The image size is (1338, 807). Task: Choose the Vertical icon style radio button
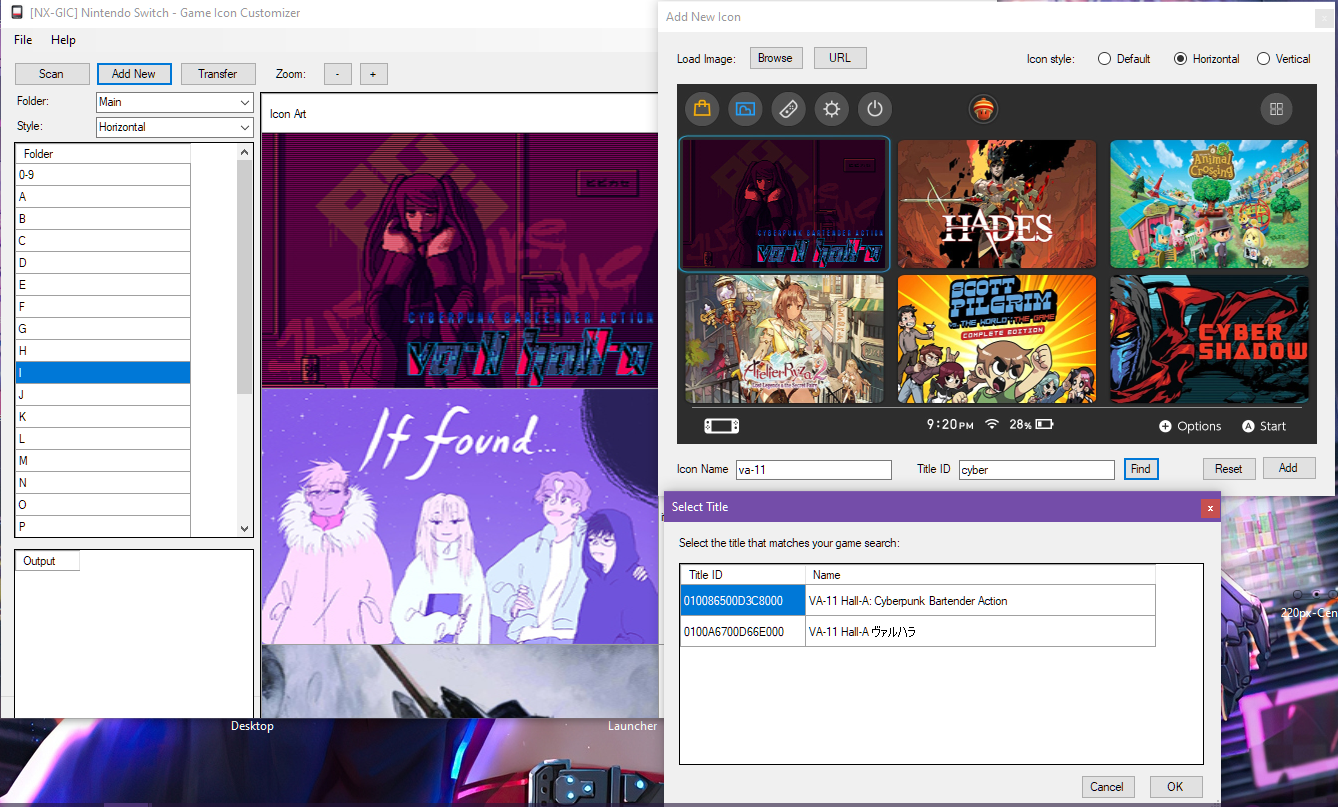1264,59
